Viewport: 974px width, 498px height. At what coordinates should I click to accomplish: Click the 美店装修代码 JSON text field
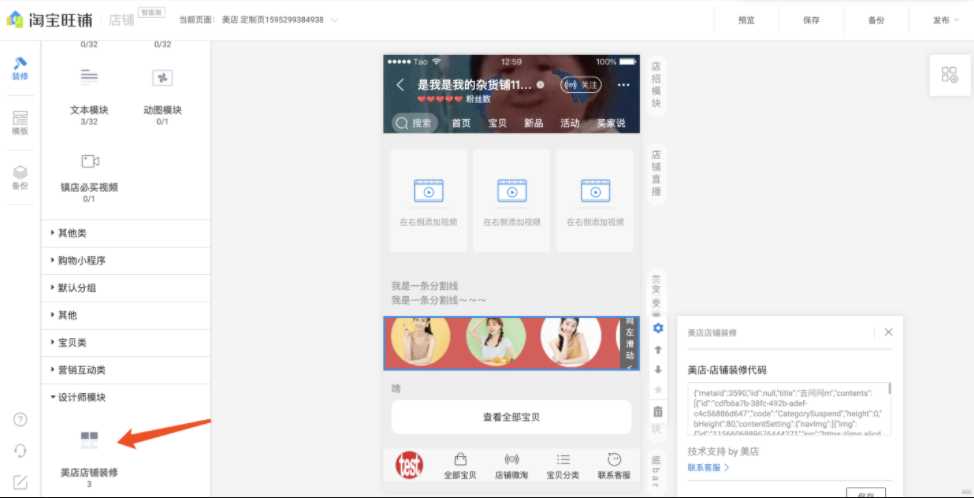(x=786, y=409)
